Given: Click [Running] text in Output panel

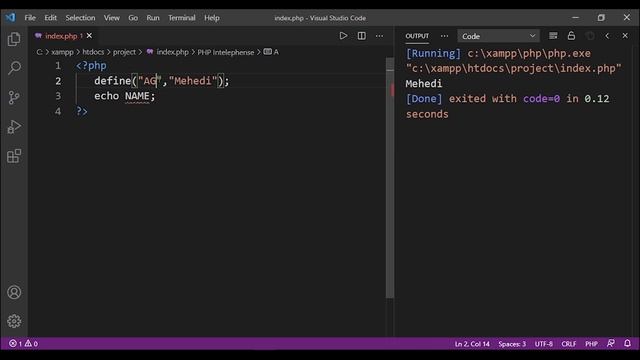Looking at the screenshot, I should [433, 53].
